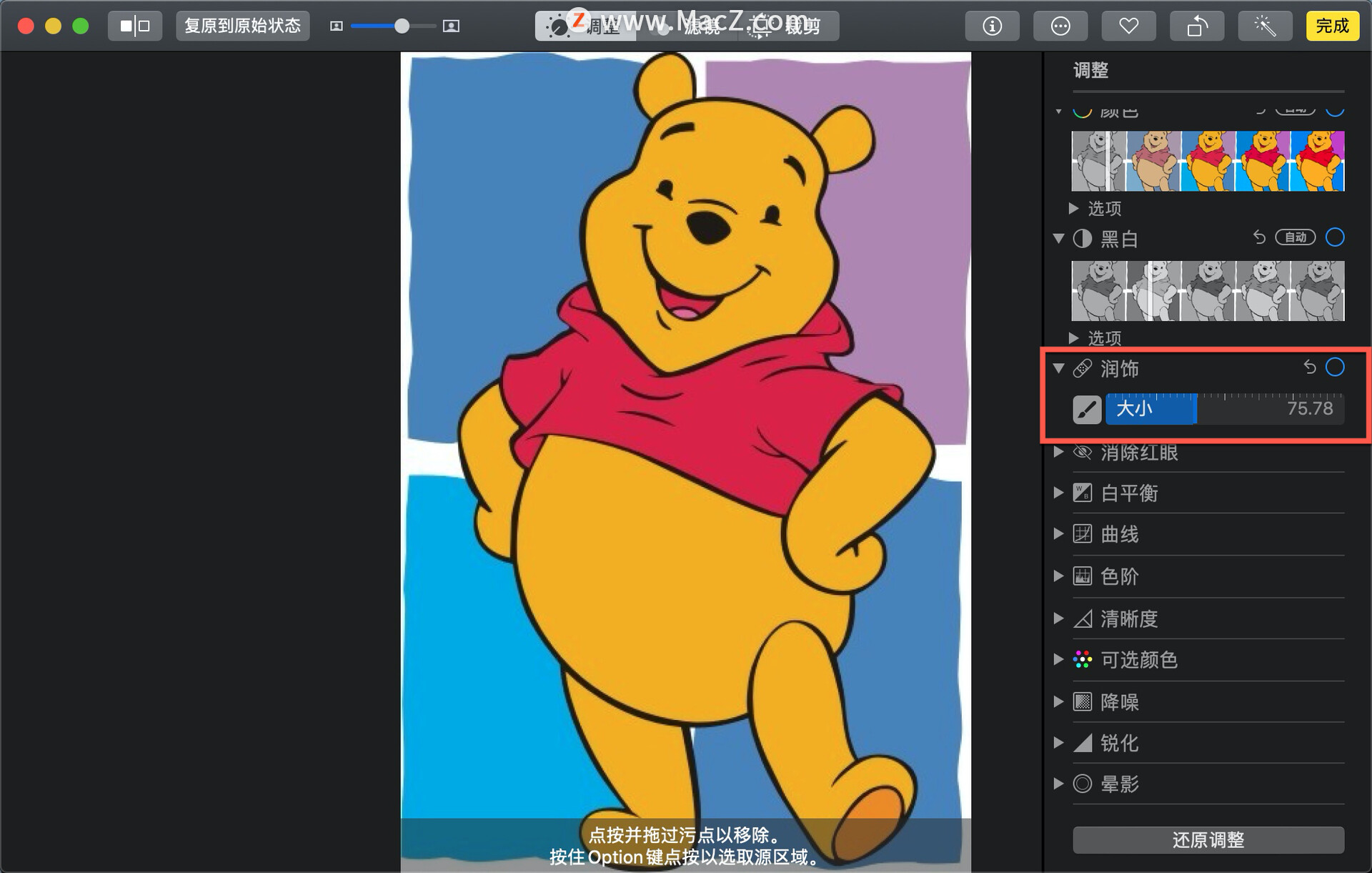
Task: Open the more options ellipsis menu
Action: (1060, 26)
